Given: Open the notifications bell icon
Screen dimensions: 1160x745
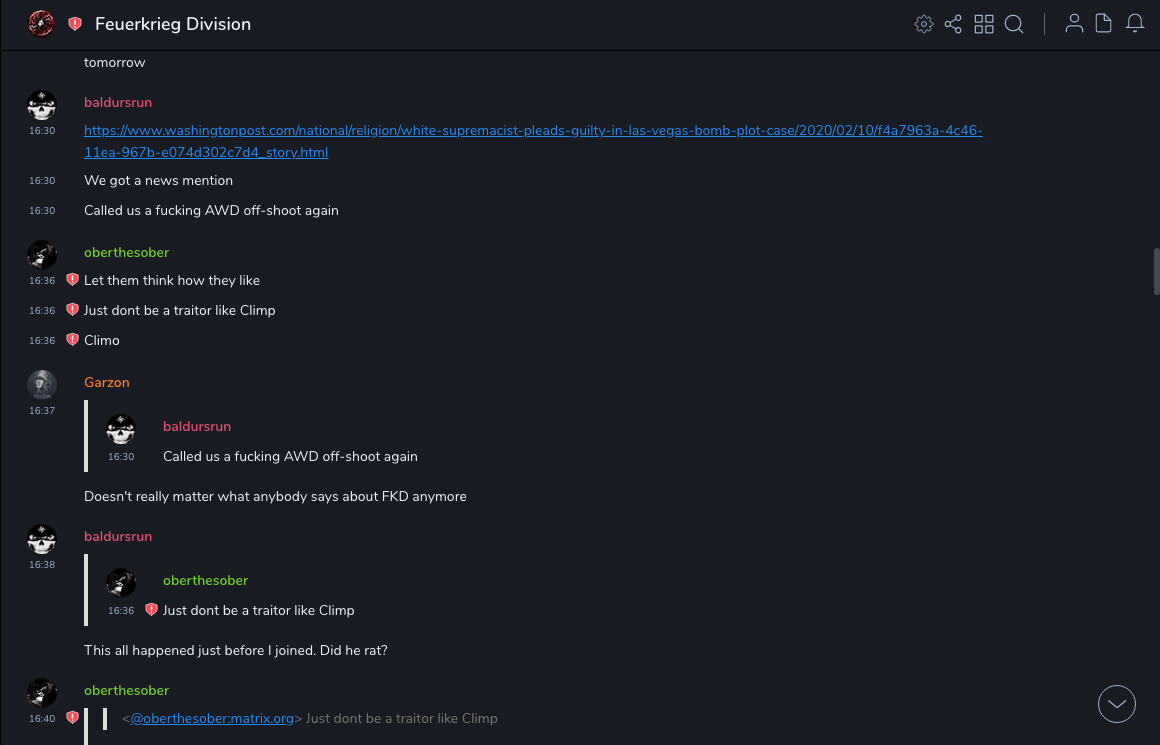Looking at the screenshot, I should point(1135,24).
